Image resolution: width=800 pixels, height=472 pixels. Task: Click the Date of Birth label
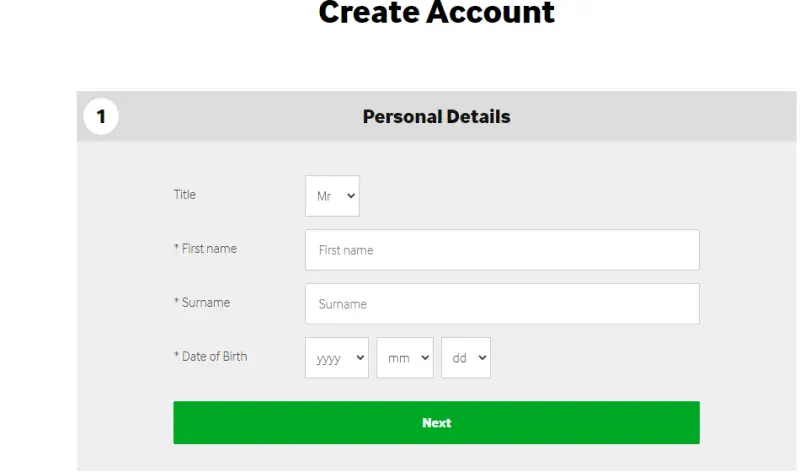pos(214,356)
